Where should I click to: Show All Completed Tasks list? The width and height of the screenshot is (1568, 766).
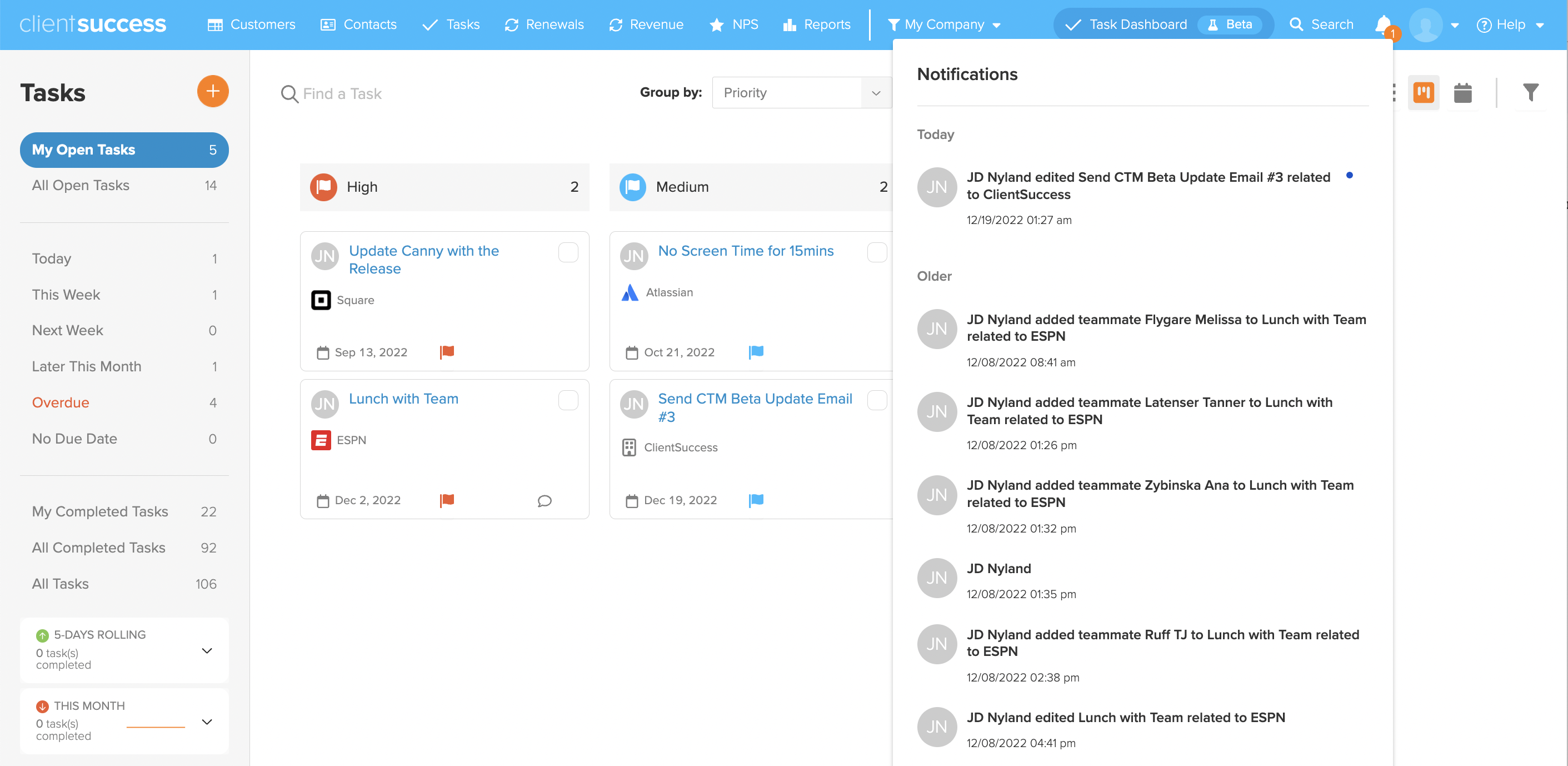click(124, 548)
